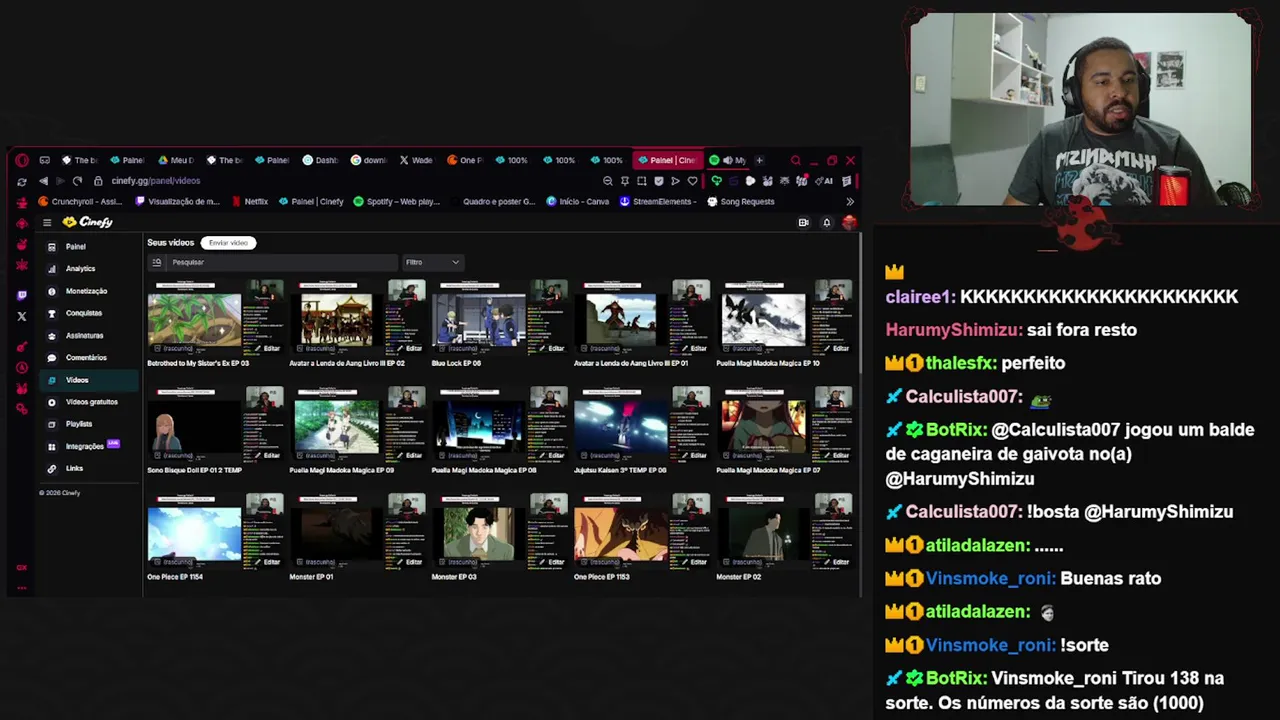Open the Filtro dropdown
1280x720 pixels.
pyautogui.click(x=432, y=262)
